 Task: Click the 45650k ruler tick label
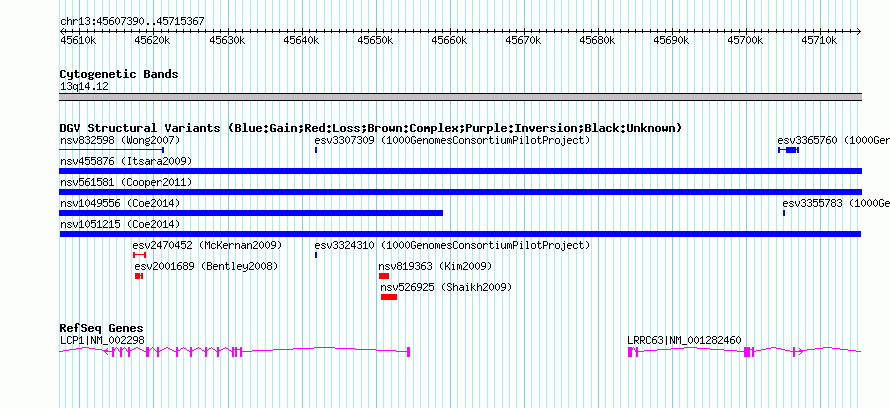pyautogui.click(x=375, y=40)
